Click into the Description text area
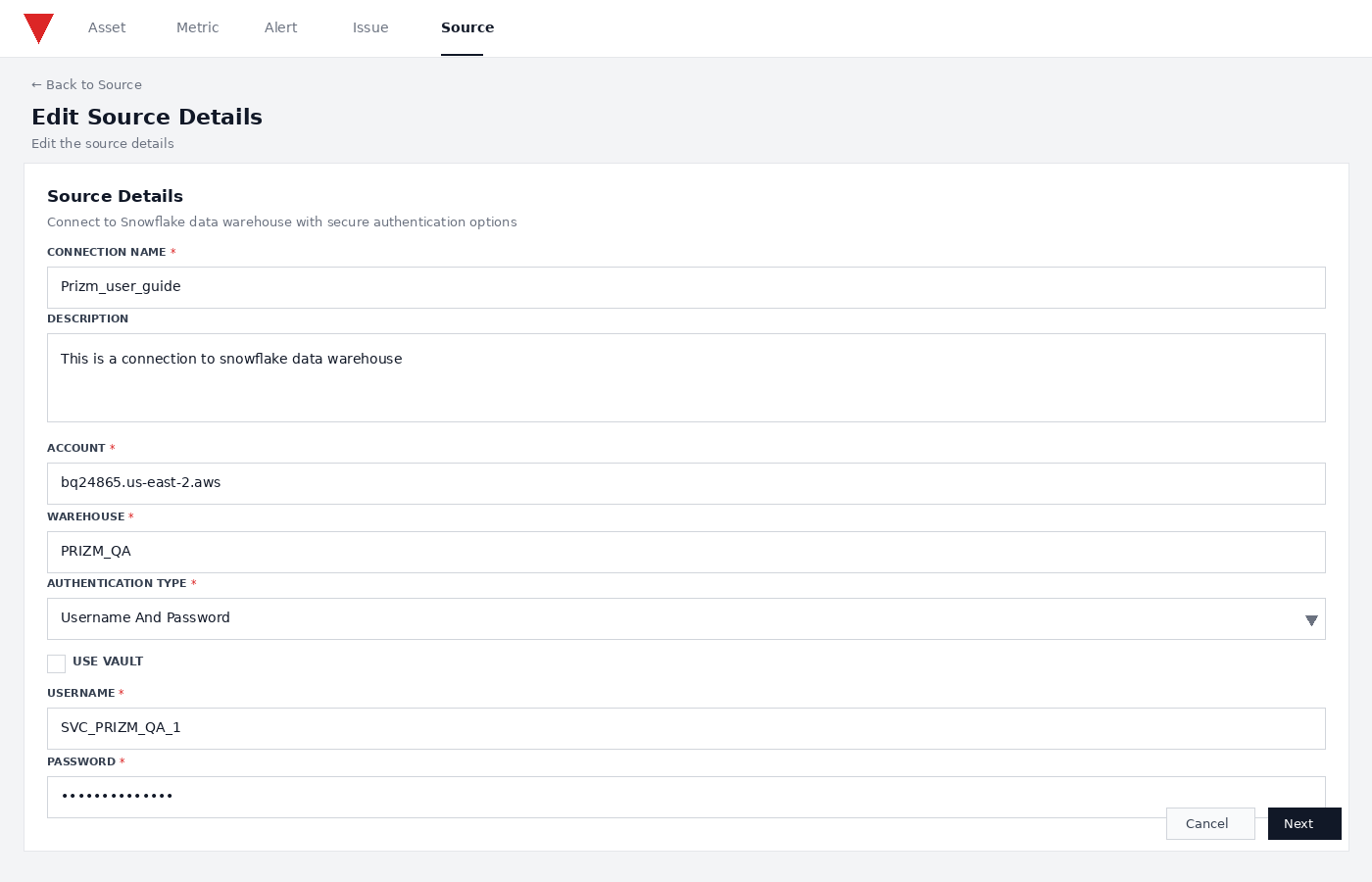 686,377
